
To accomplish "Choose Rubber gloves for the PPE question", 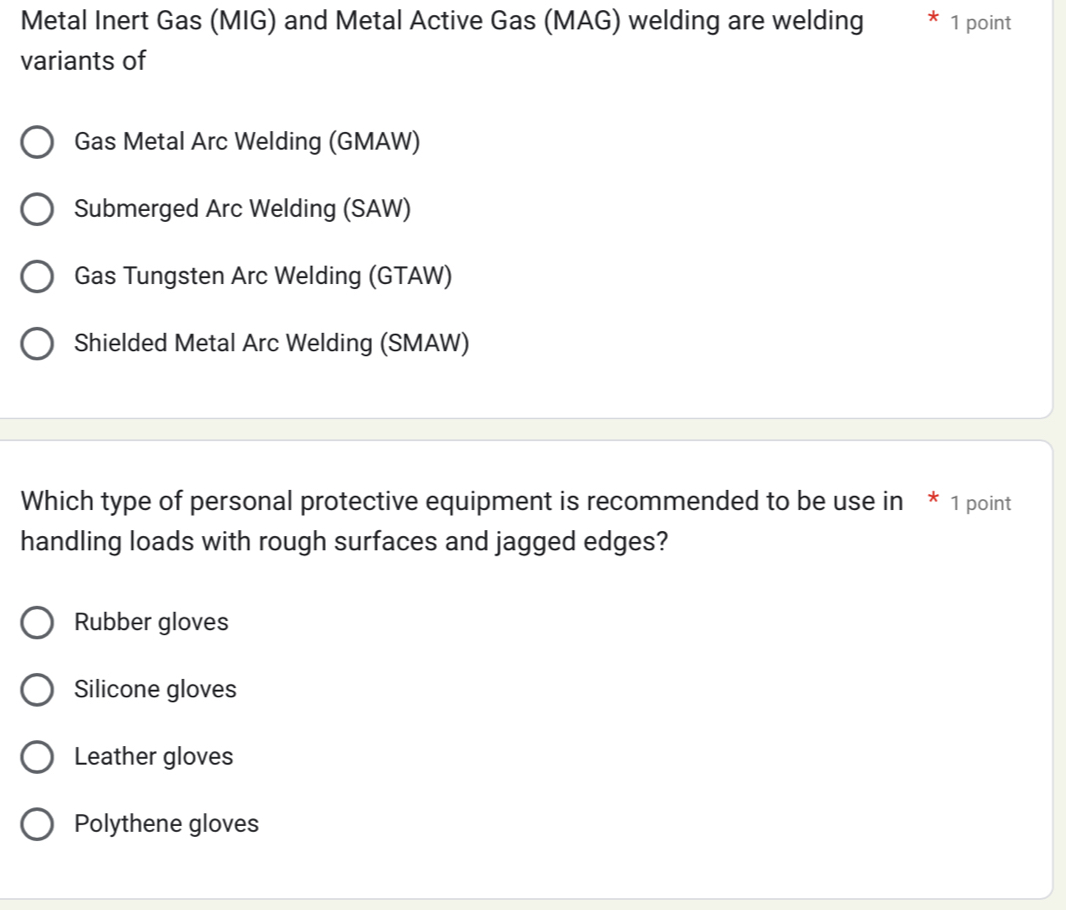I will 37,622.
